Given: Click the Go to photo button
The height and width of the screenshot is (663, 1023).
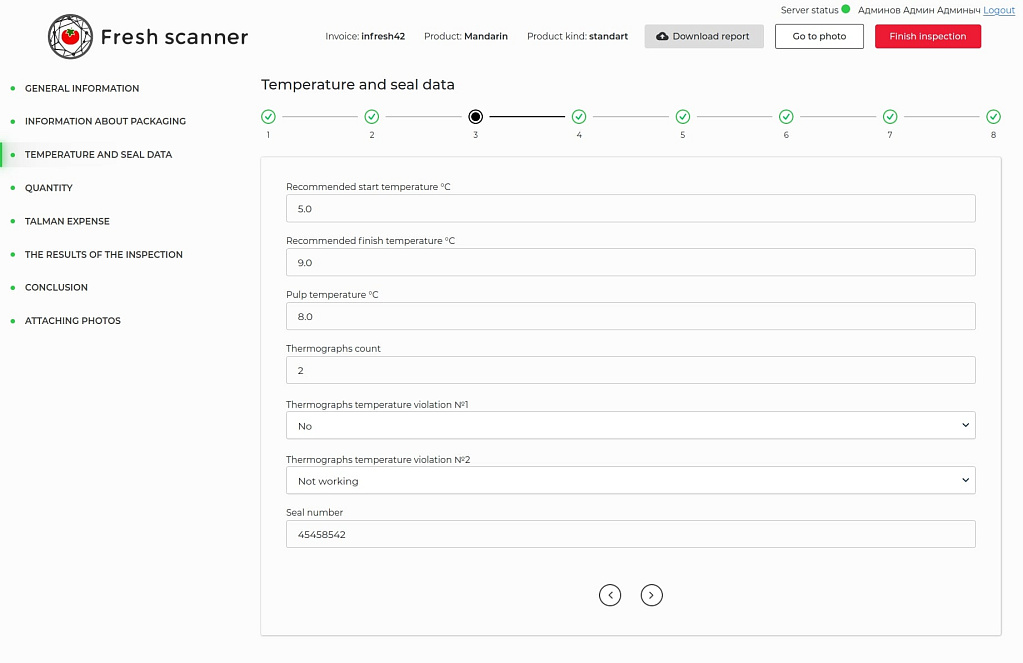Looking at the screenshot, I should tap(819, 37).
